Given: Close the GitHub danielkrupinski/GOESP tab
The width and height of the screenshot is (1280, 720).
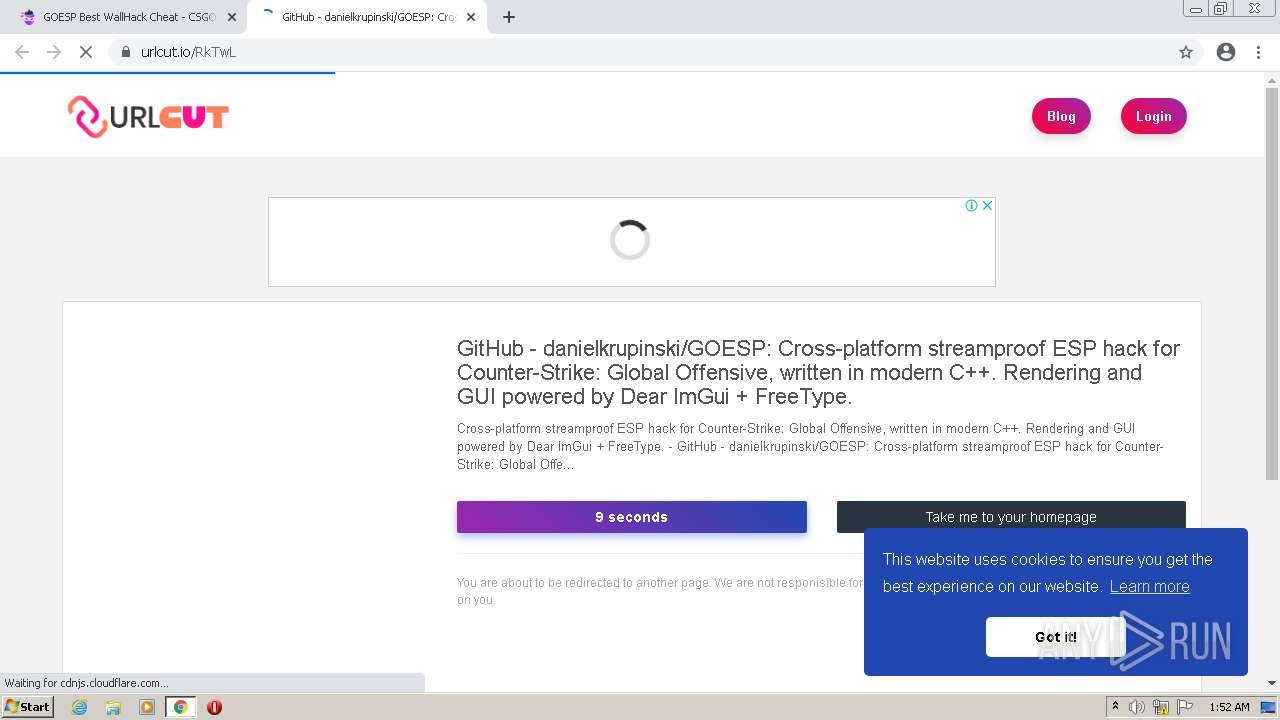Looking at the screenshot, I should 471,17.
